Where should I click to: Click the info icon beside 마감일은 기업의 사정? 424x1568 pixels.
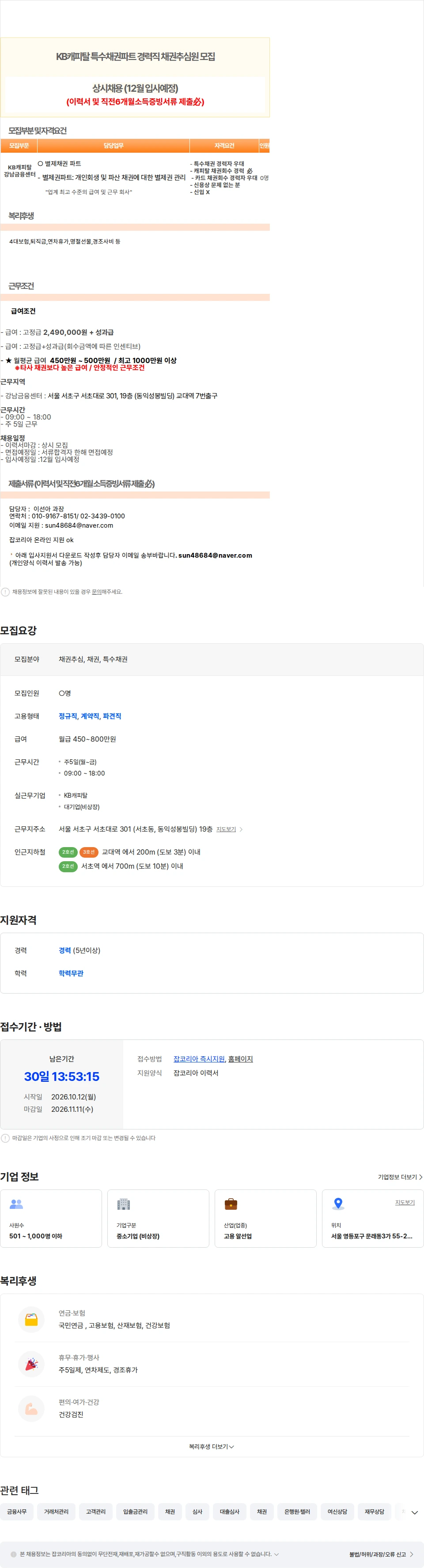tap(5, 1138)
